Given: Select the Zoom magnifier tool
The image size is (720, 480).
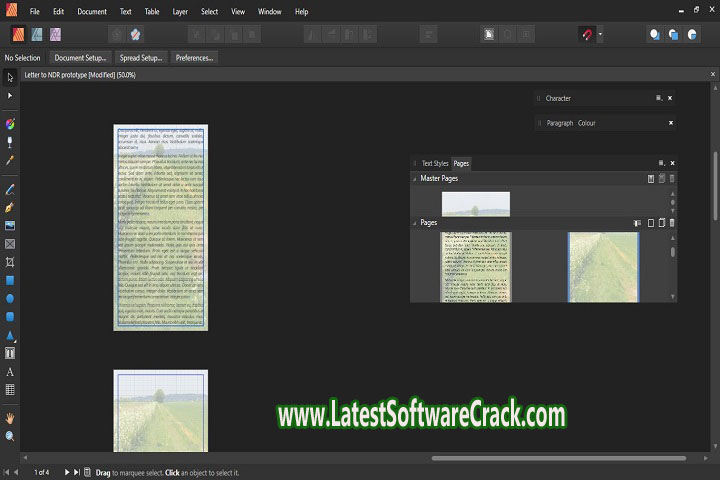Looking at the screenshot, I should tap(10, 436).
